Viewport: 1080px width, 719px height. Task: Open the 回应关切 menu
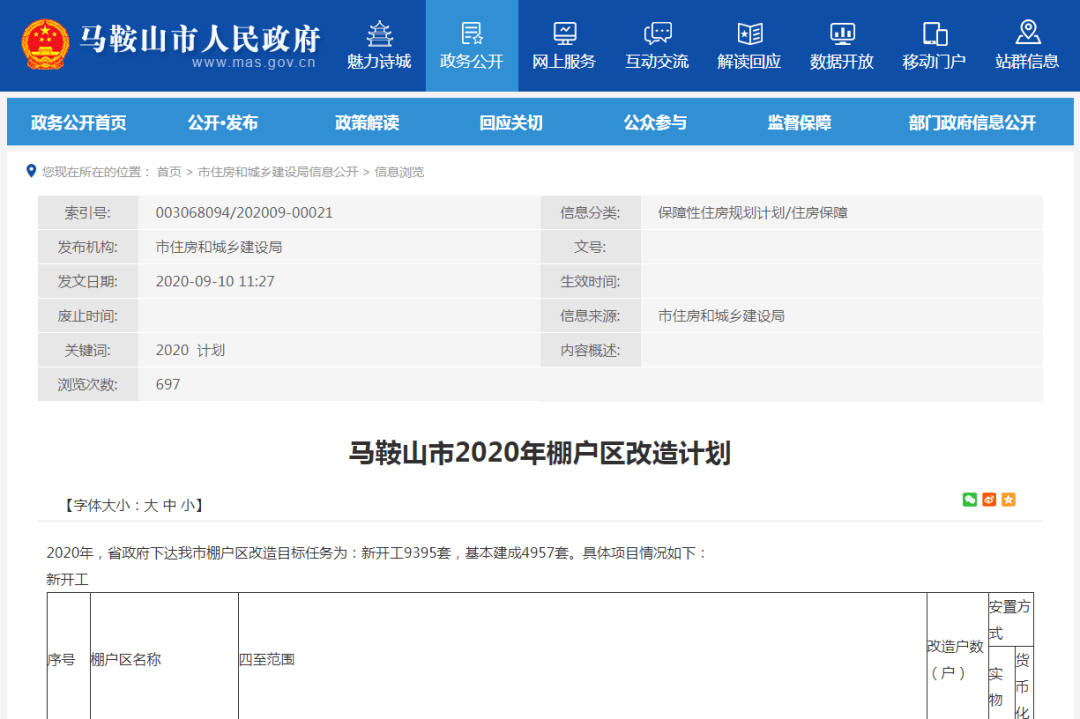coord(506,122)
